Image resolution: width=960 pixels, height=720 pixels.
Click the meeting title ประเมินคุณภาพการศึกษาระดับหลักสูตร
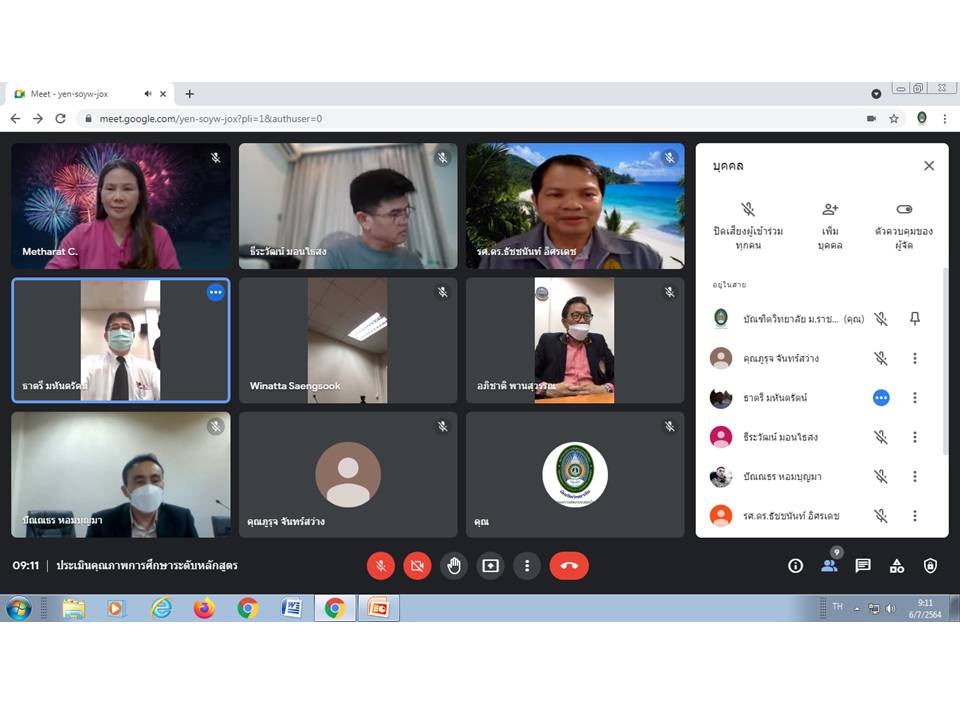click(x=147, y=565)
